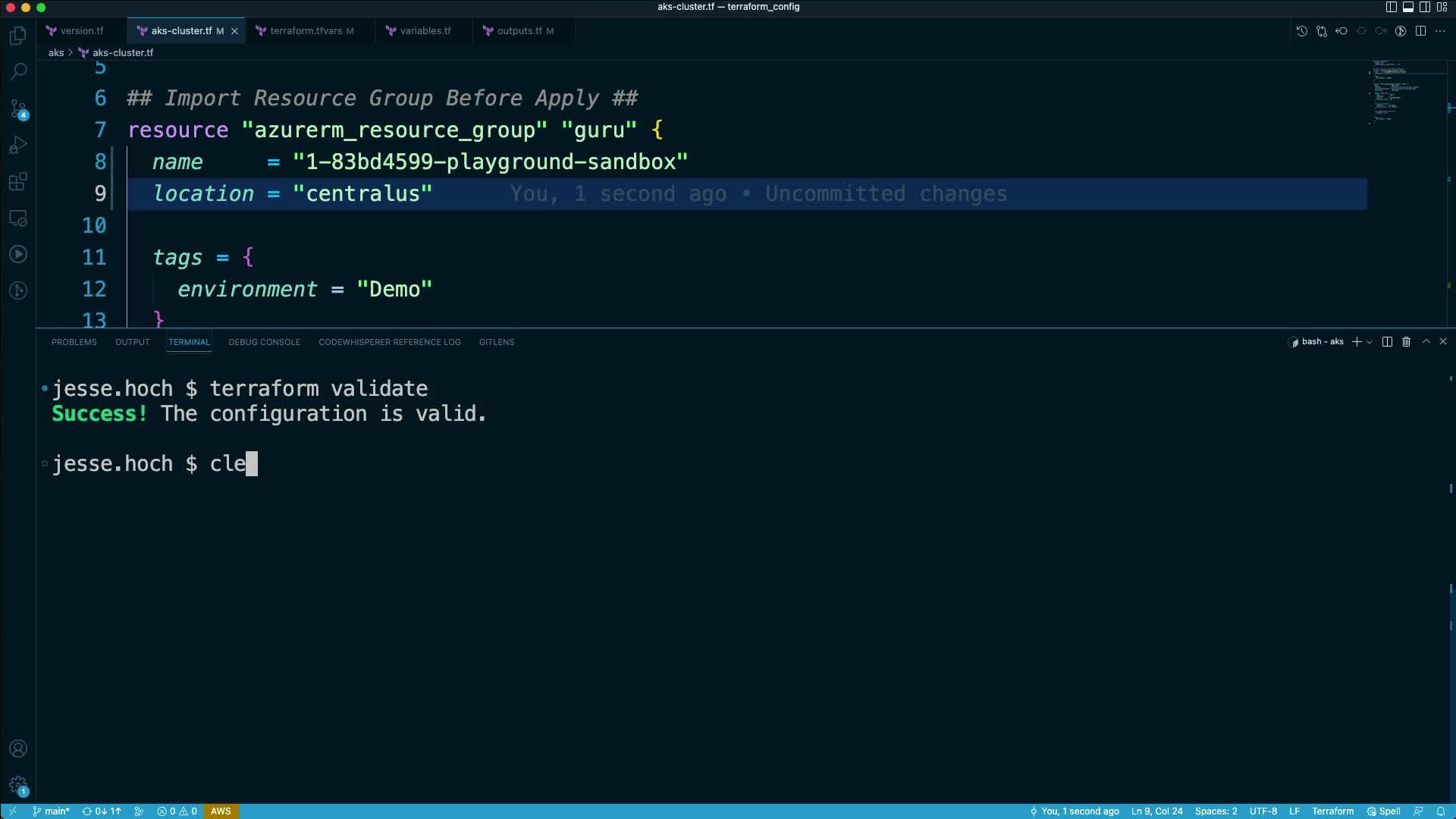Open changes with previous revision icon

[x=1341, y=31]
